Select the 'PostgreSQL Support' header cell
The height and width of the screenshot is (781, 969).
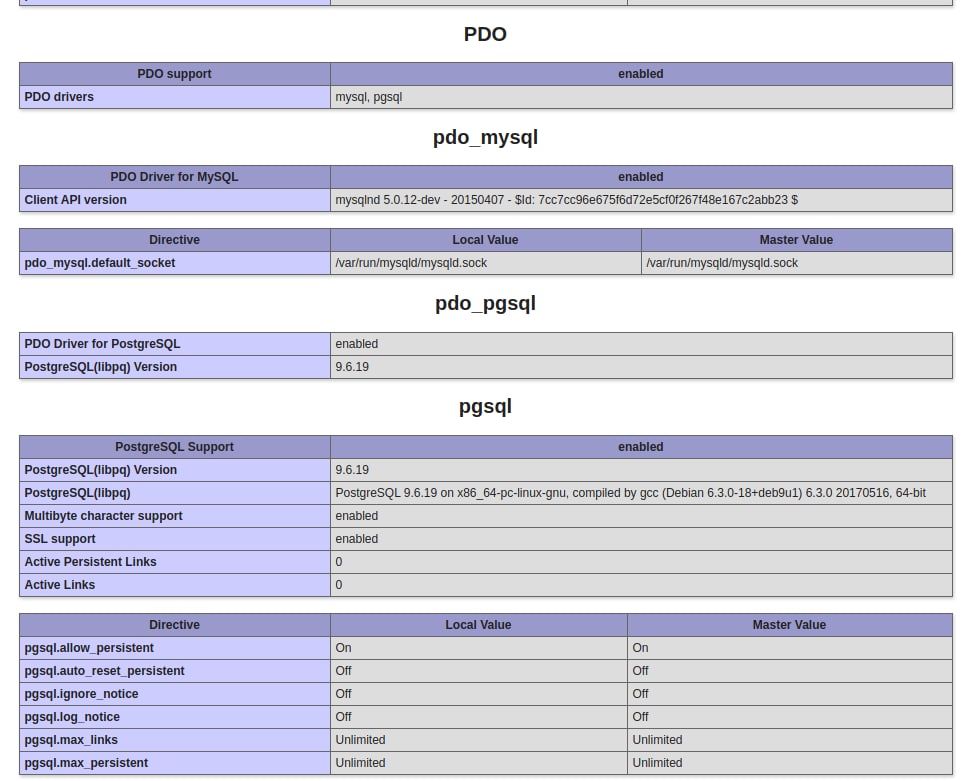coord(174,447)
